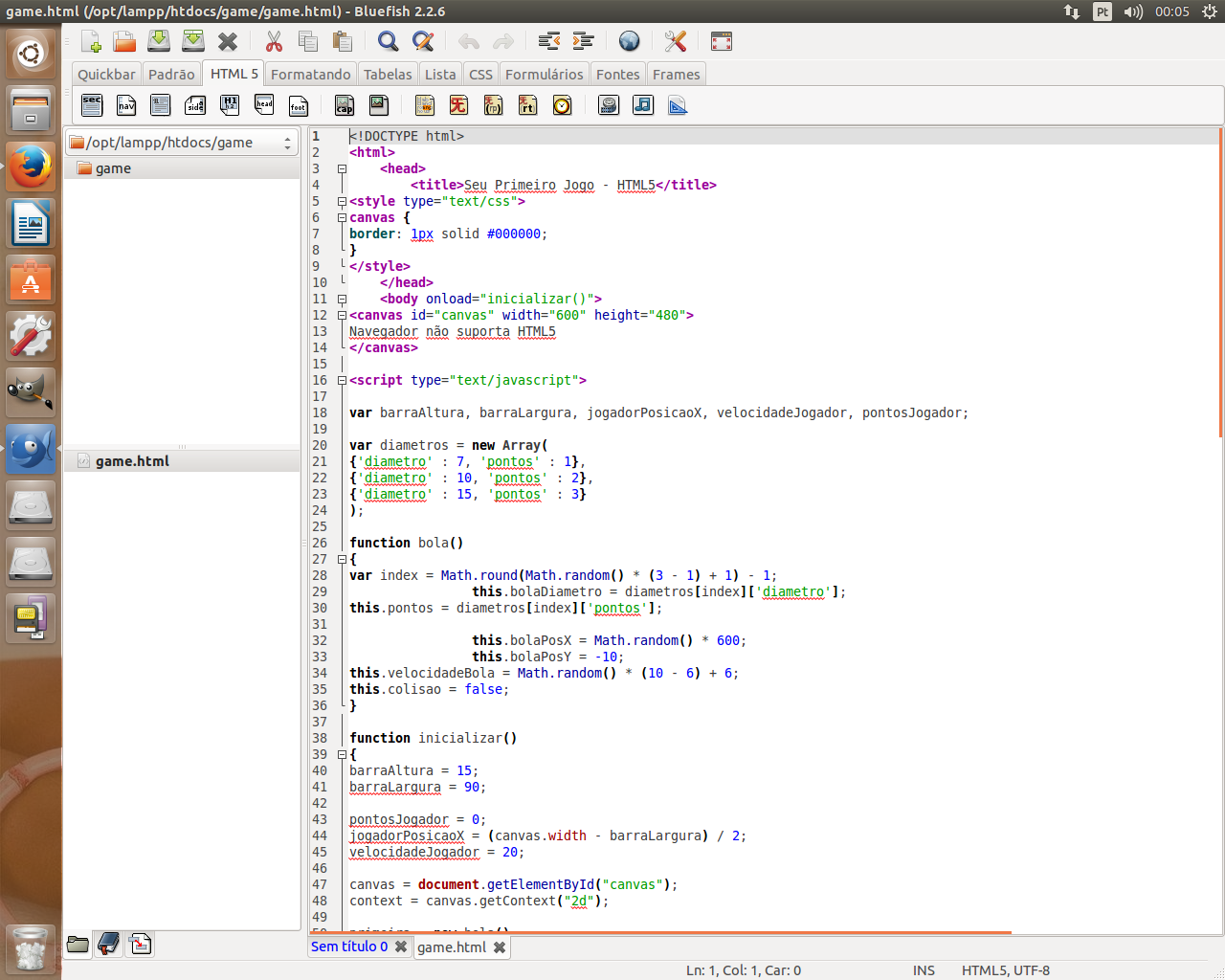Image resolution: width=1225 pixels, height=980 pixels.
Task: Insert an audio element using the music-note icon
Action: tap(643, 105)
